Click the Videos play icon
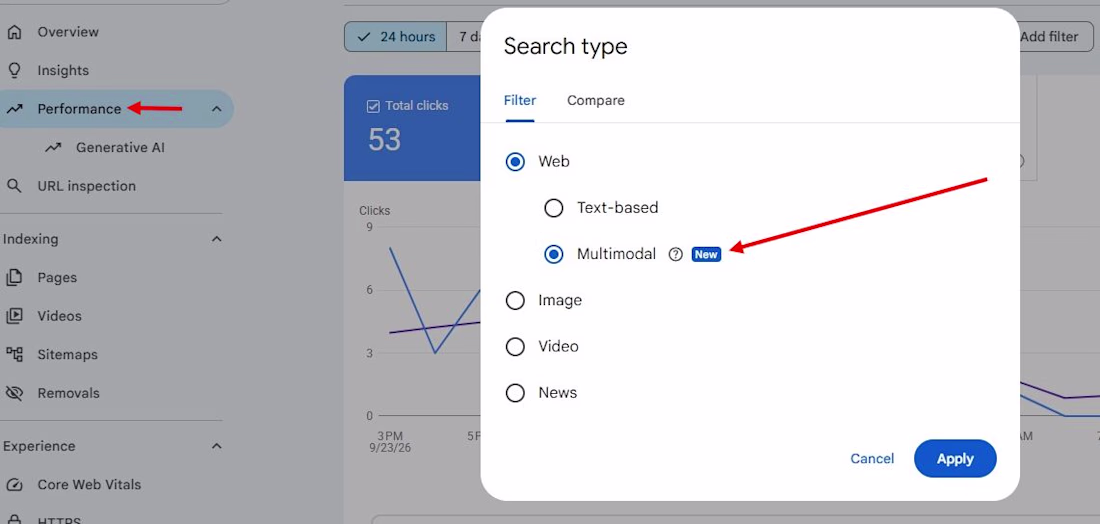 (x=14, y=316)
